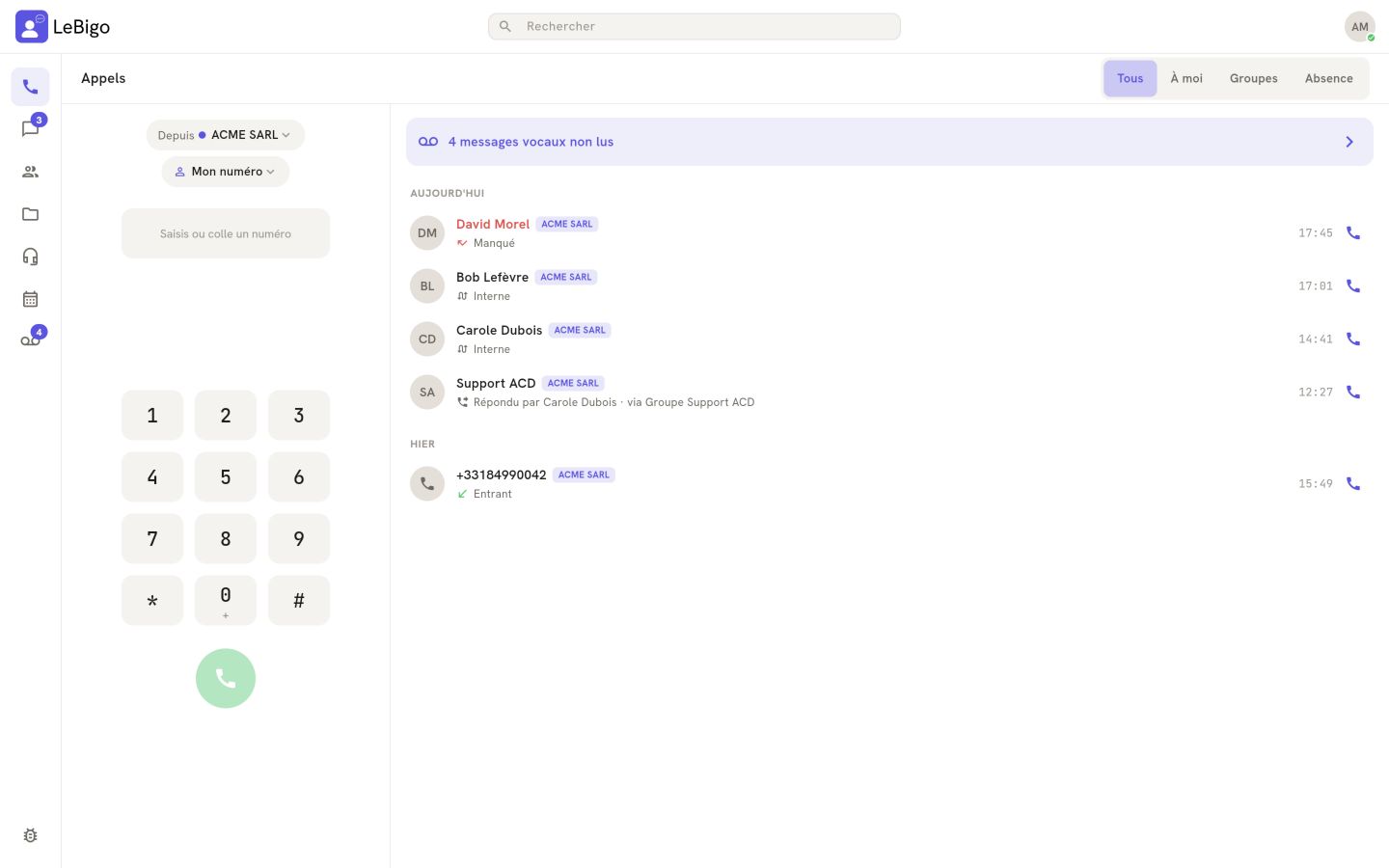Screen dimensions: 1389x868
Task: Click ACME SARL tag beside David Morel
Action: coord(567,224)
